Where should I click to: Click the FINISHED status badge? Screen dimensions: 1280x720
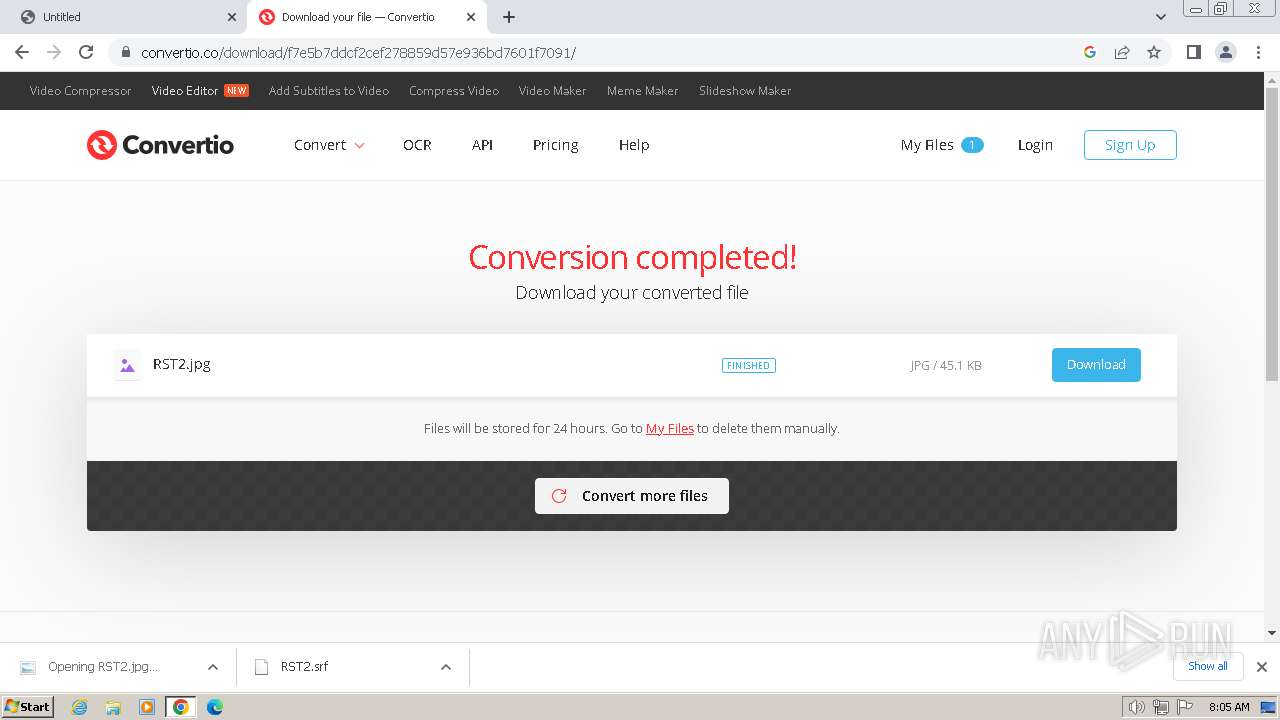click(x=749, y=366)
